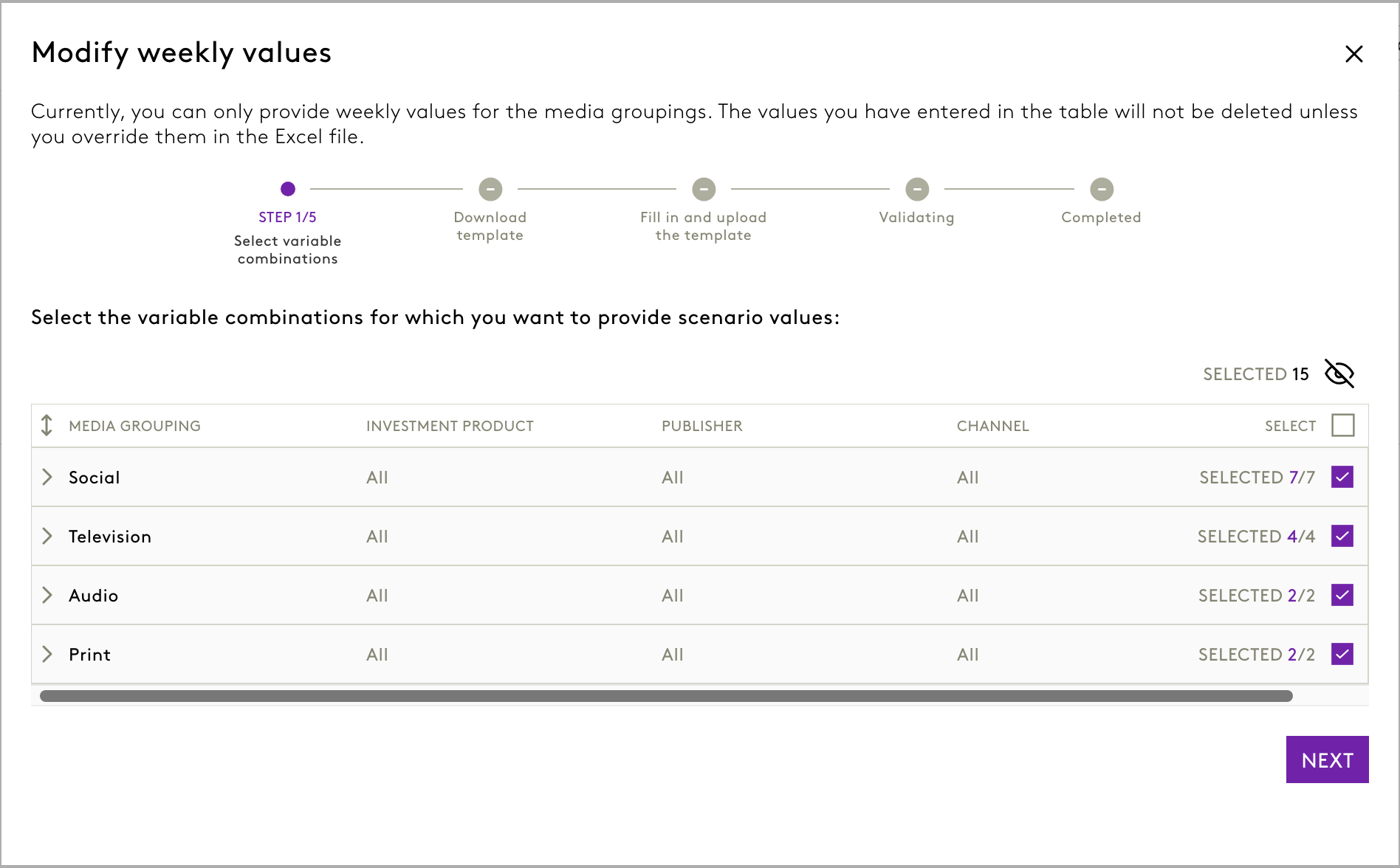Uncheck the Social row checkbox

[1342, 477]
